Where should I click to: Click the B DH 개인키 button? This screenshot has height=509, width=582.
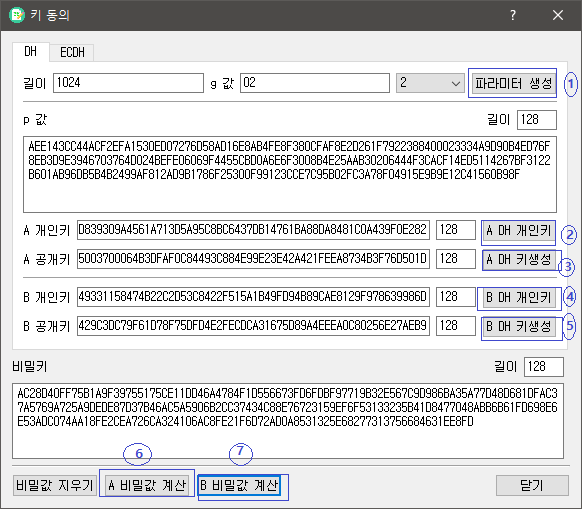519,298
